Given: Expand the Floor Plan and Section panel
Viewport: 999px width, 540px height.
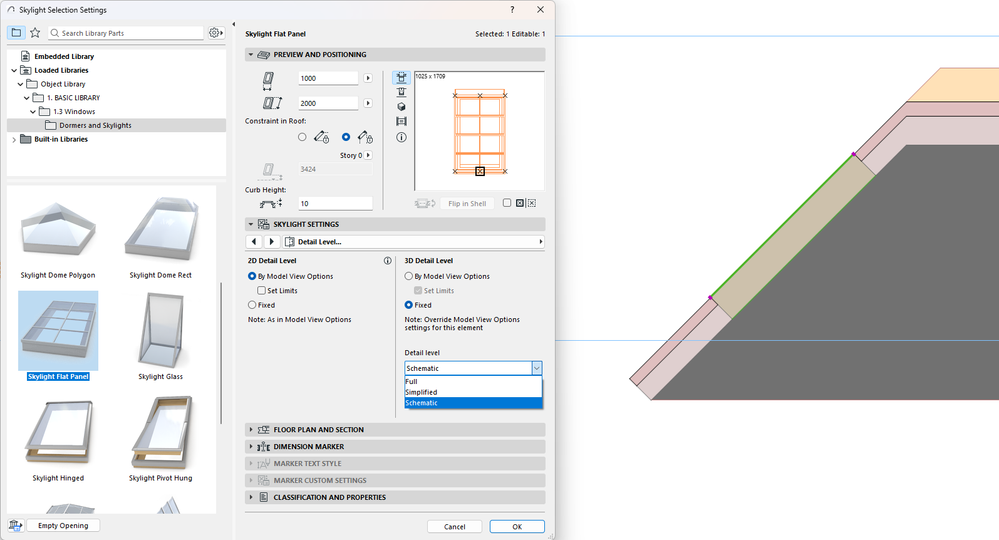Looking at the screenshot, I should (318, 430).
